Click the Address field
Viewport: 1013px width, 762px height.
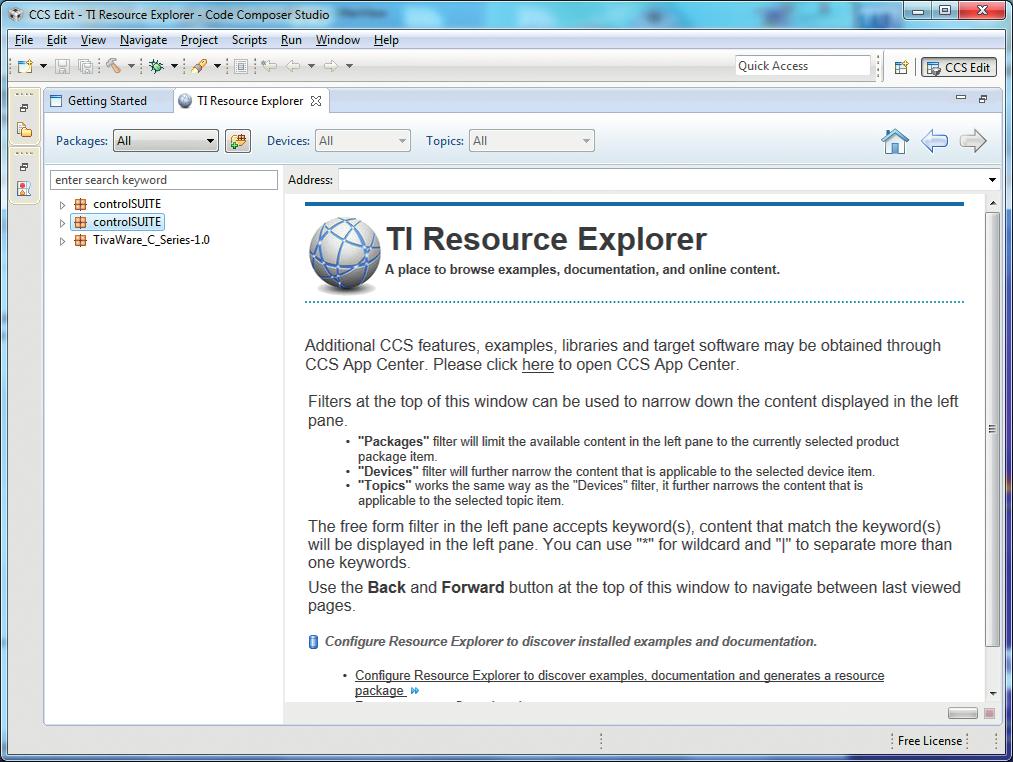pos(662,180)
